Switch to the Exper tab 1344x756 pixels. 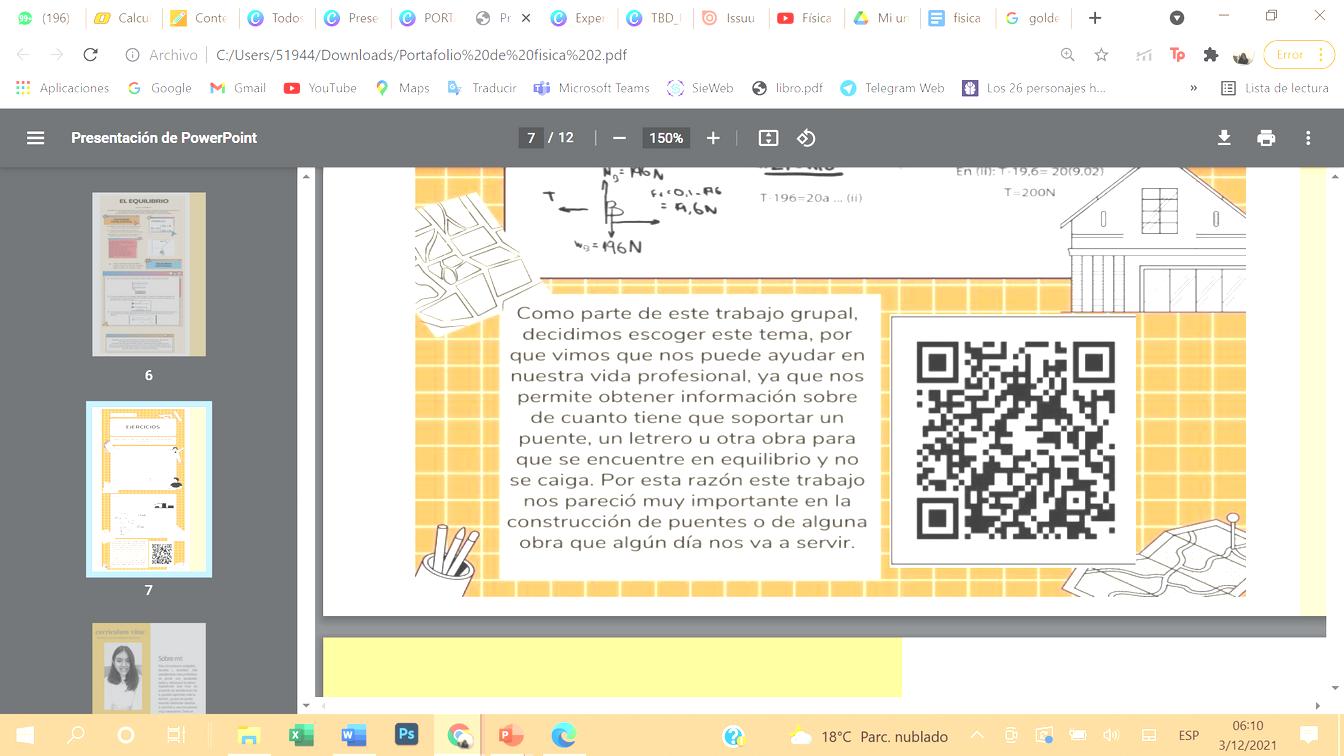click(x=578, y=18)
